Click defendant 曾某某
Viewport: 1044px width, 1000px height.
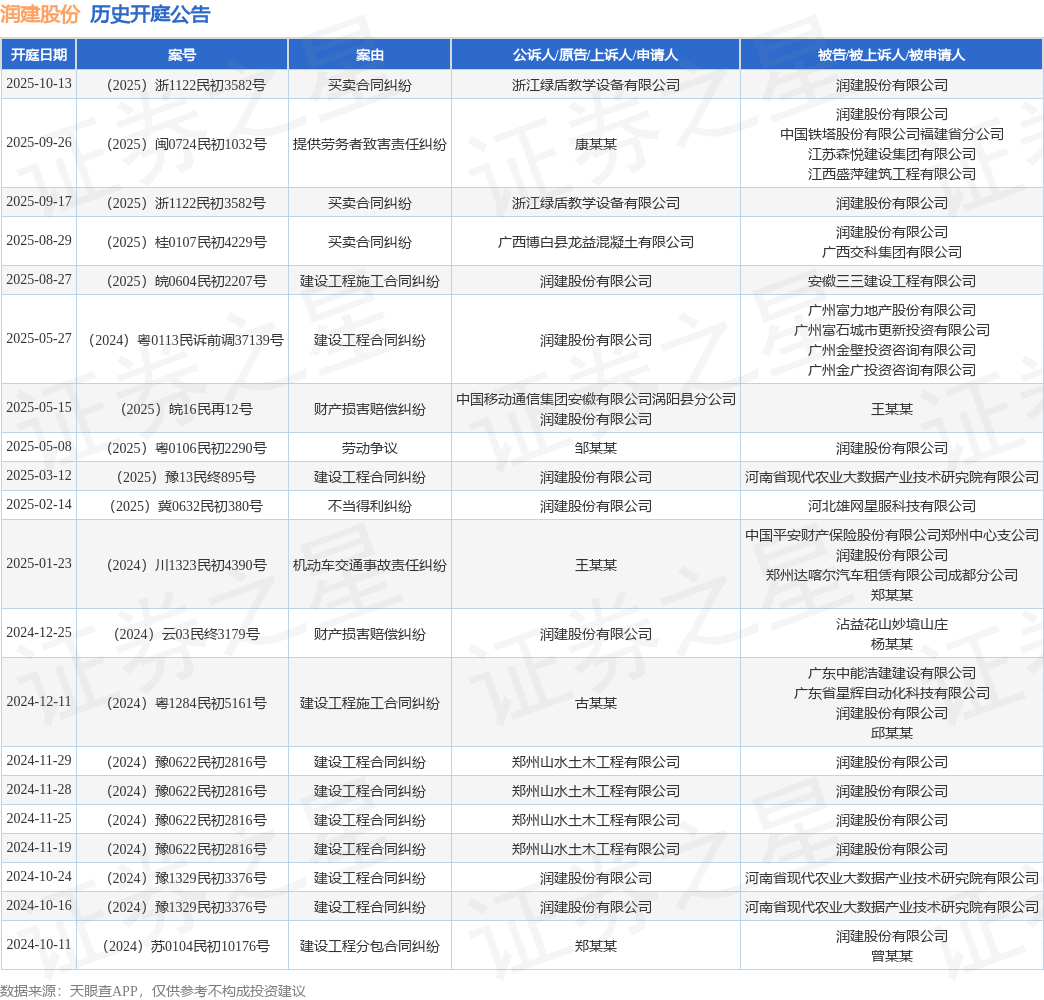(892, 956)
